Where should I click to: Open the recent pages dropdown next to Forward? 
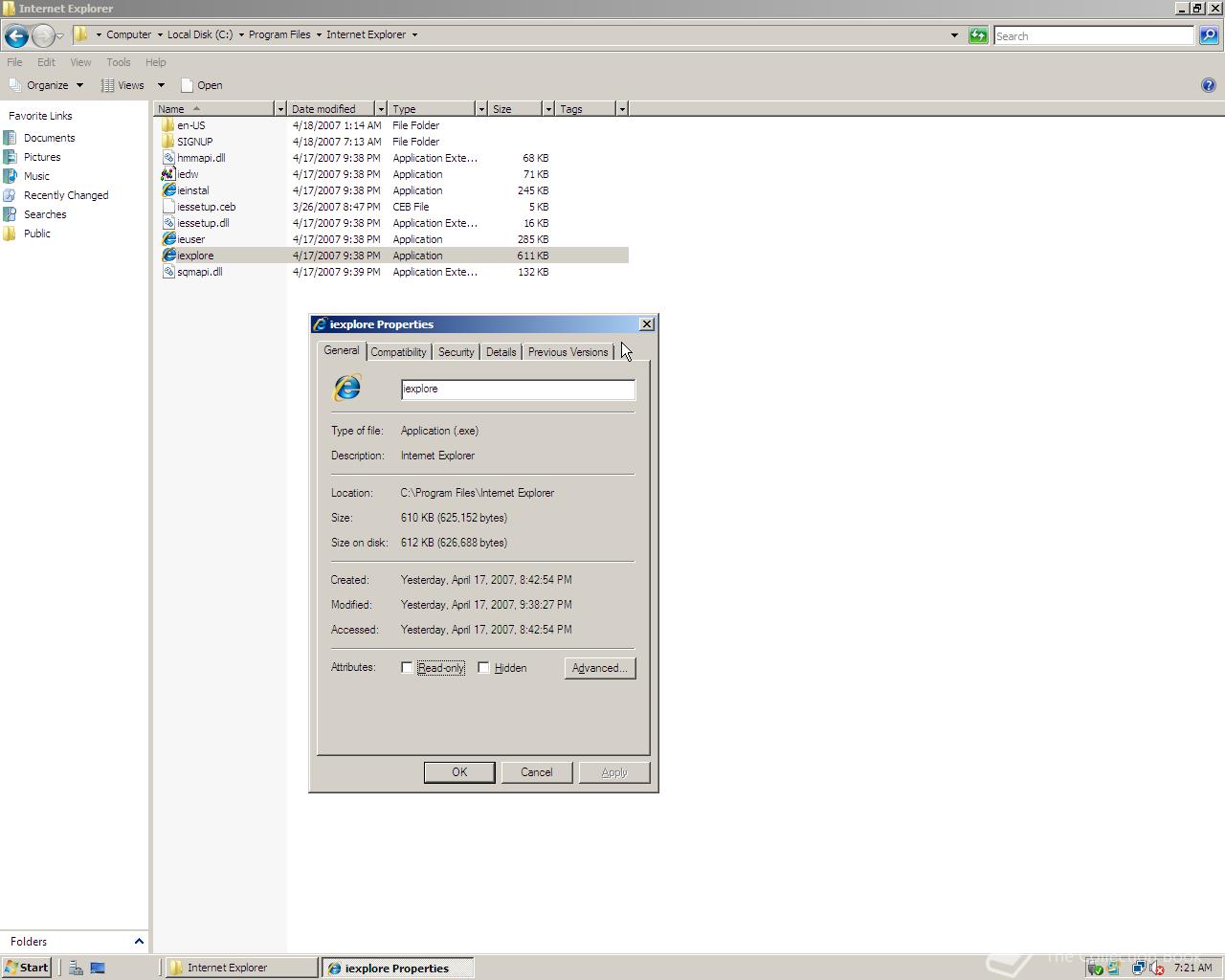click(60, 36)
